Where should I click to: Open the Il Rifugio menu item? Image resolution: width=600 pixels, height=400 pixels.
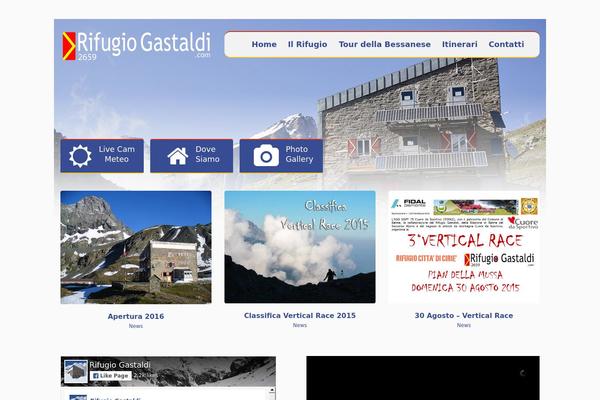[x=307, y=44]
